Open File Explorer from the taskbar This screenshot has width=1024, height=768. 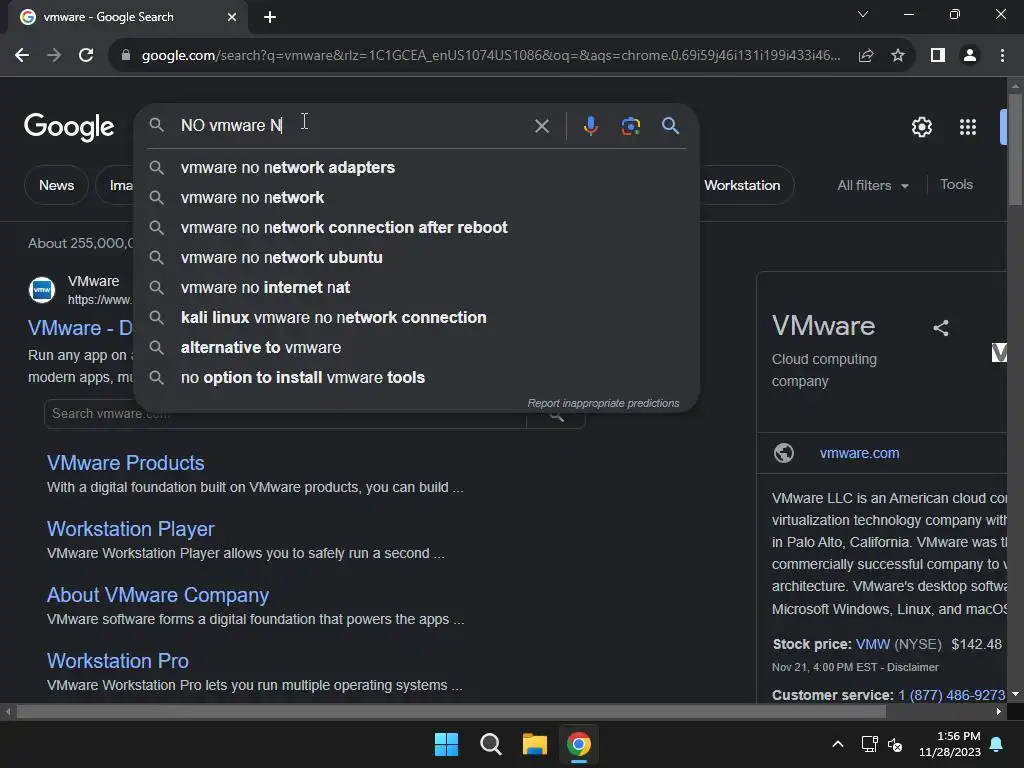[x=534, y=744]
